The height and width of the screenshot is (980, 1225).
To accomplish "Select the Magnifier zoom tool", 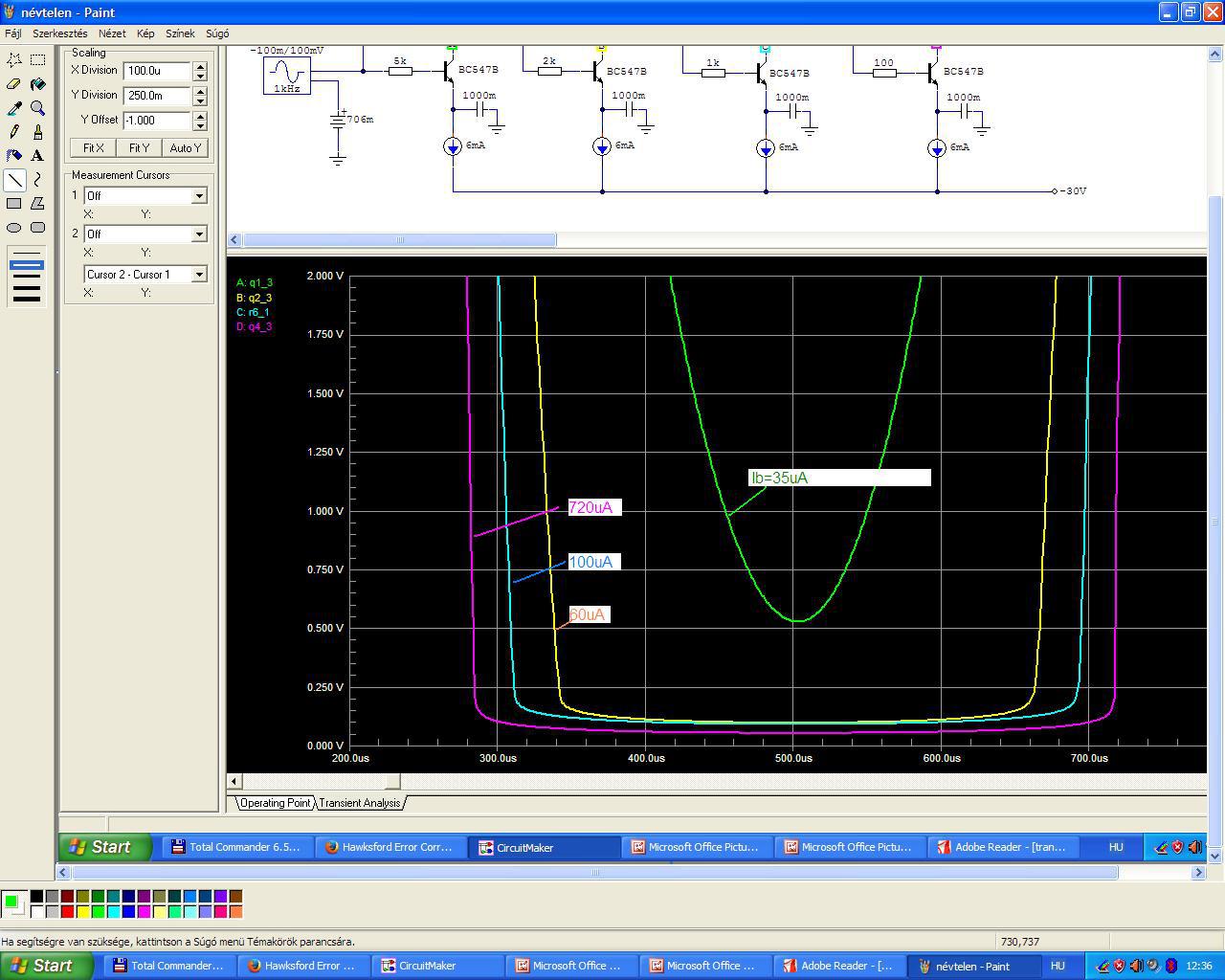I will [x=37, y=108].
